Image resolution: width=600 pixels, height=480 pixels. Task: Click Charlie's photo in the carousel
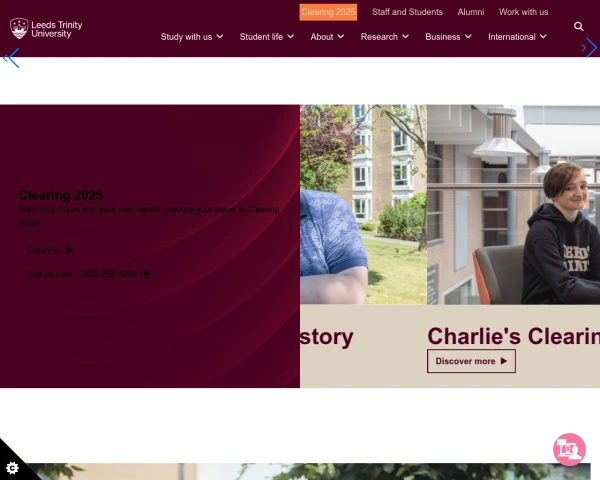coord(513,204)
